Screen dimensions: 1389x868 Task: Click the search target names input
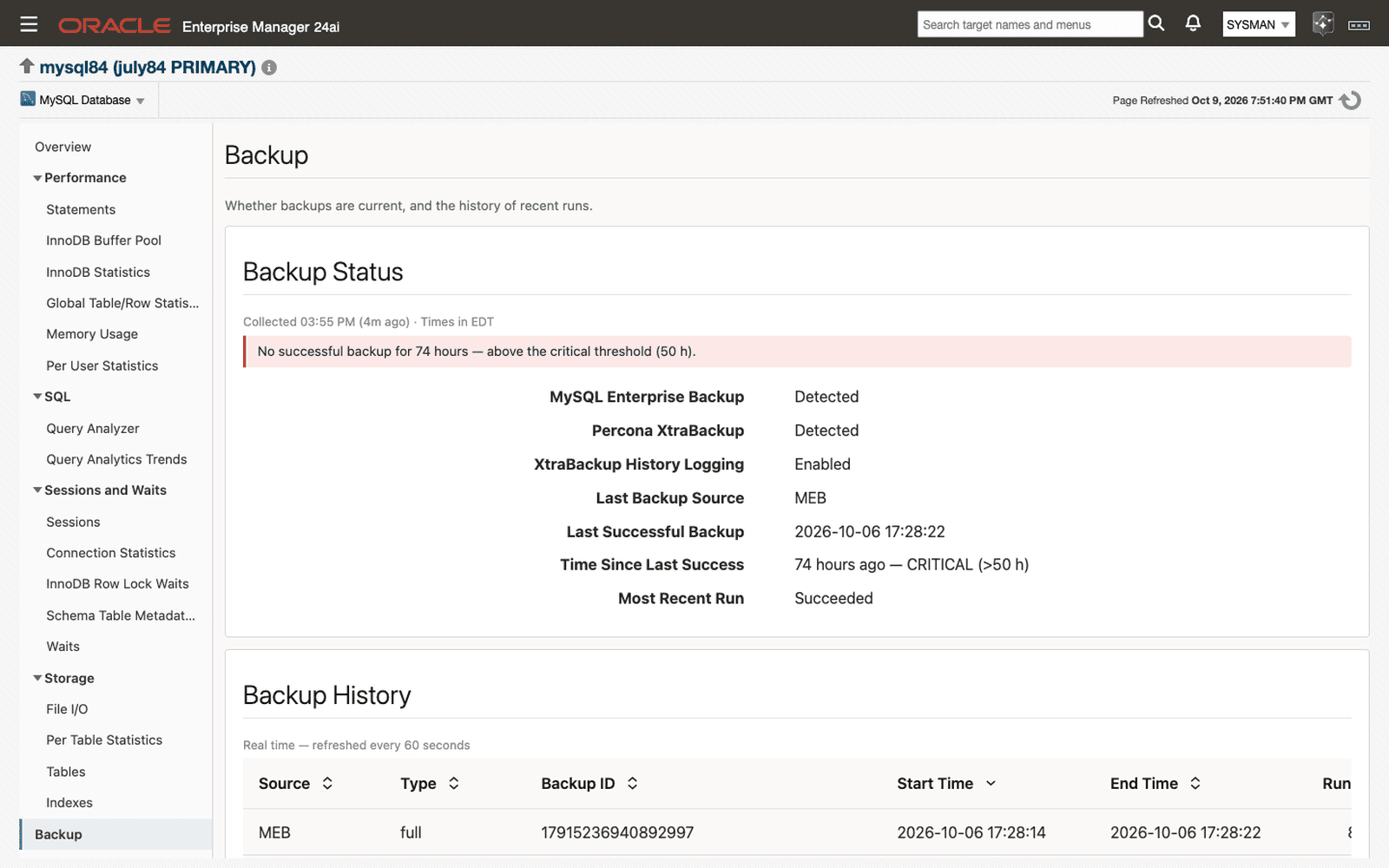[x=1030, y=24]
